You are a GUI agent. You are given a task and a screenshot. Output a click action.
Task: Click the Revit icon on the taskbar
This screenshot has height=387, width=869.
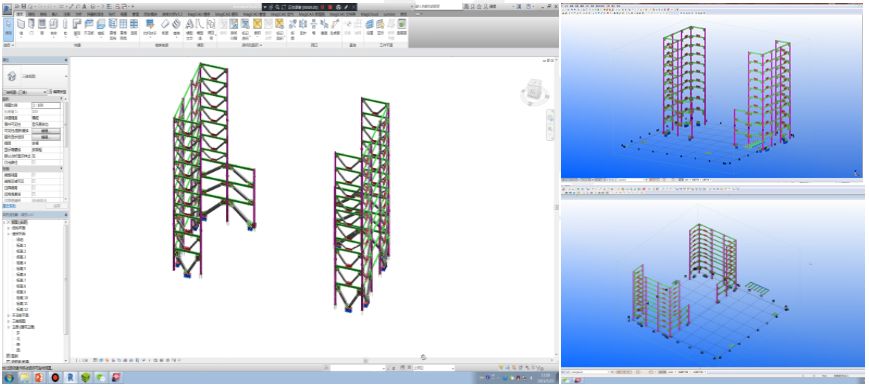coord(71,378)
